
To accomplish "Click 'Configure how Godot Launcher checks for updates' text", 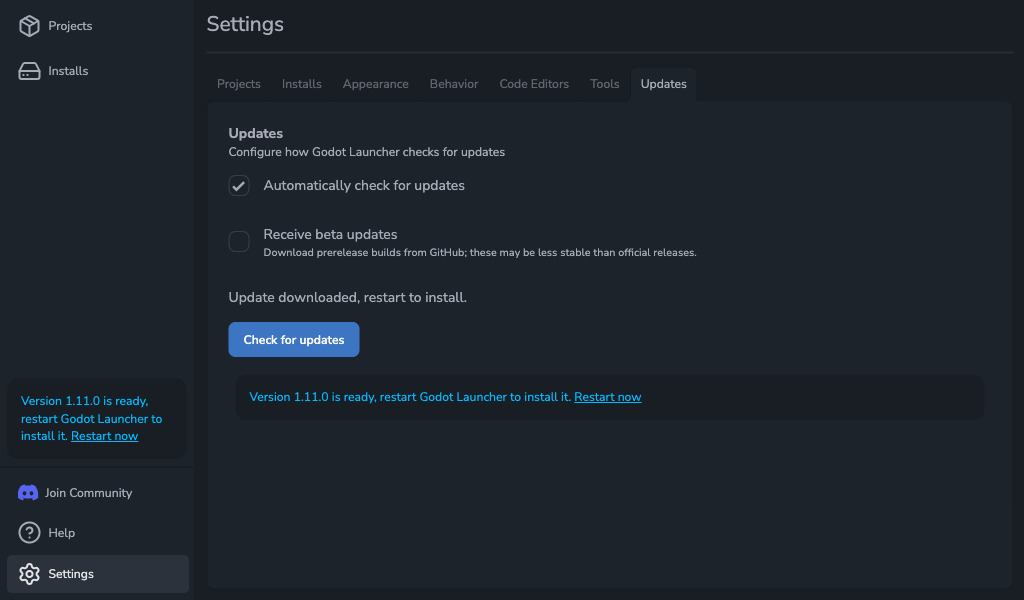I will tap(366, 152).
